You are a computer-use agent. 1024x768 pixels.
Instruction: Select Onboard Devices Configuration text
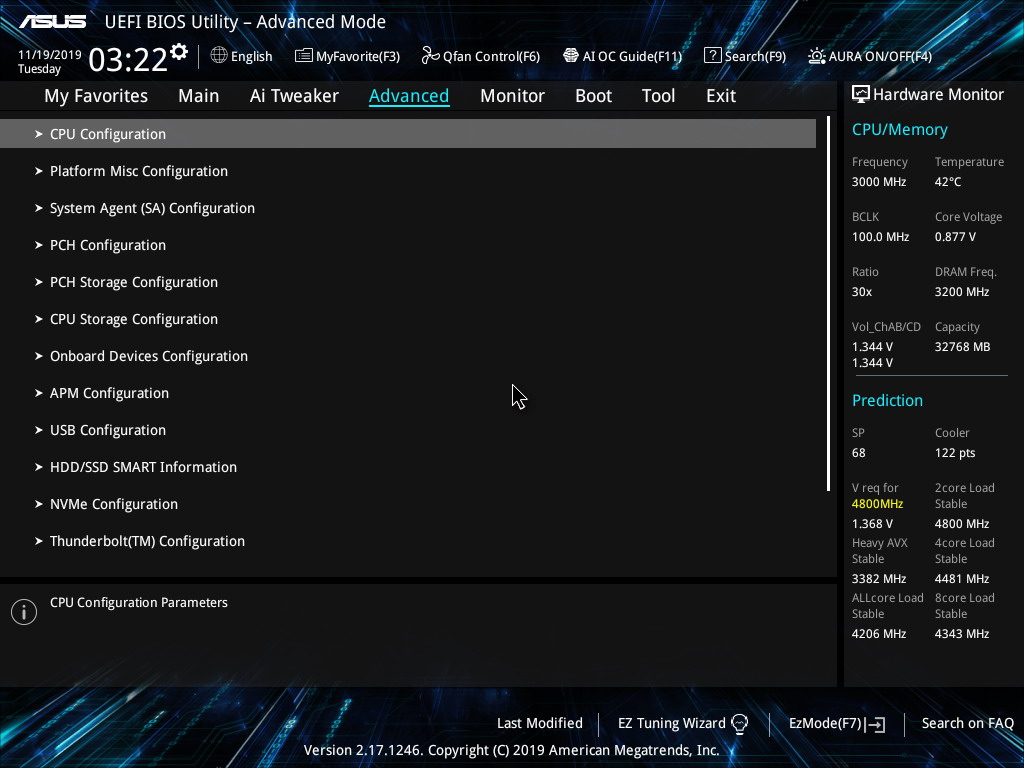pyautogui.click(x=149, y=357)
